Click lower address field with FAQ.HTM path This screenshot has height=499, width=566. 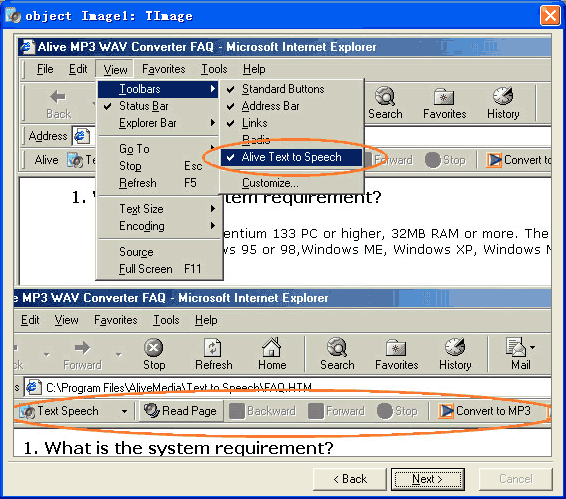pos(287,387)
